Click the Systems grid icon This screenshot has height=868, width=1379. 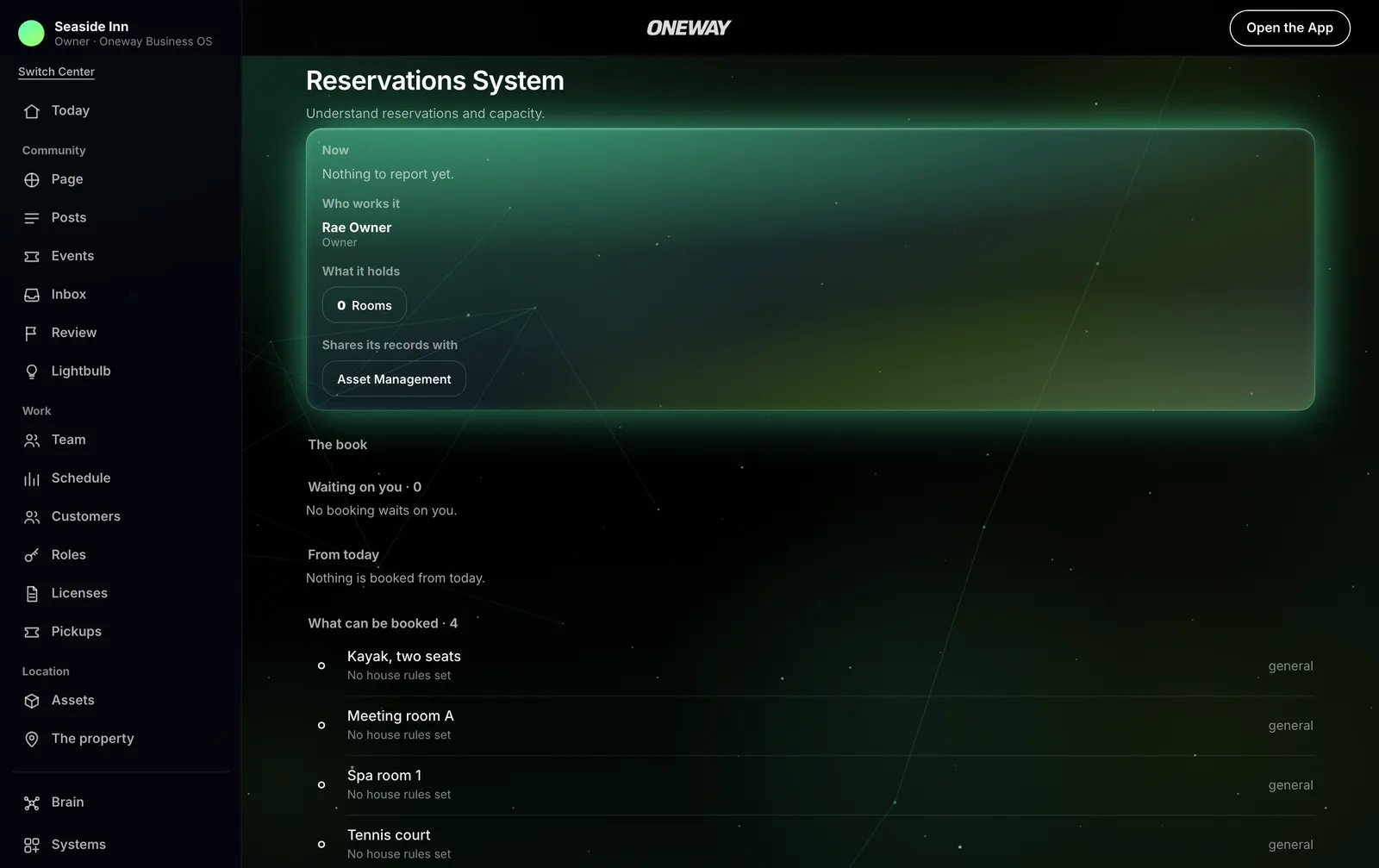coord(32,846)
